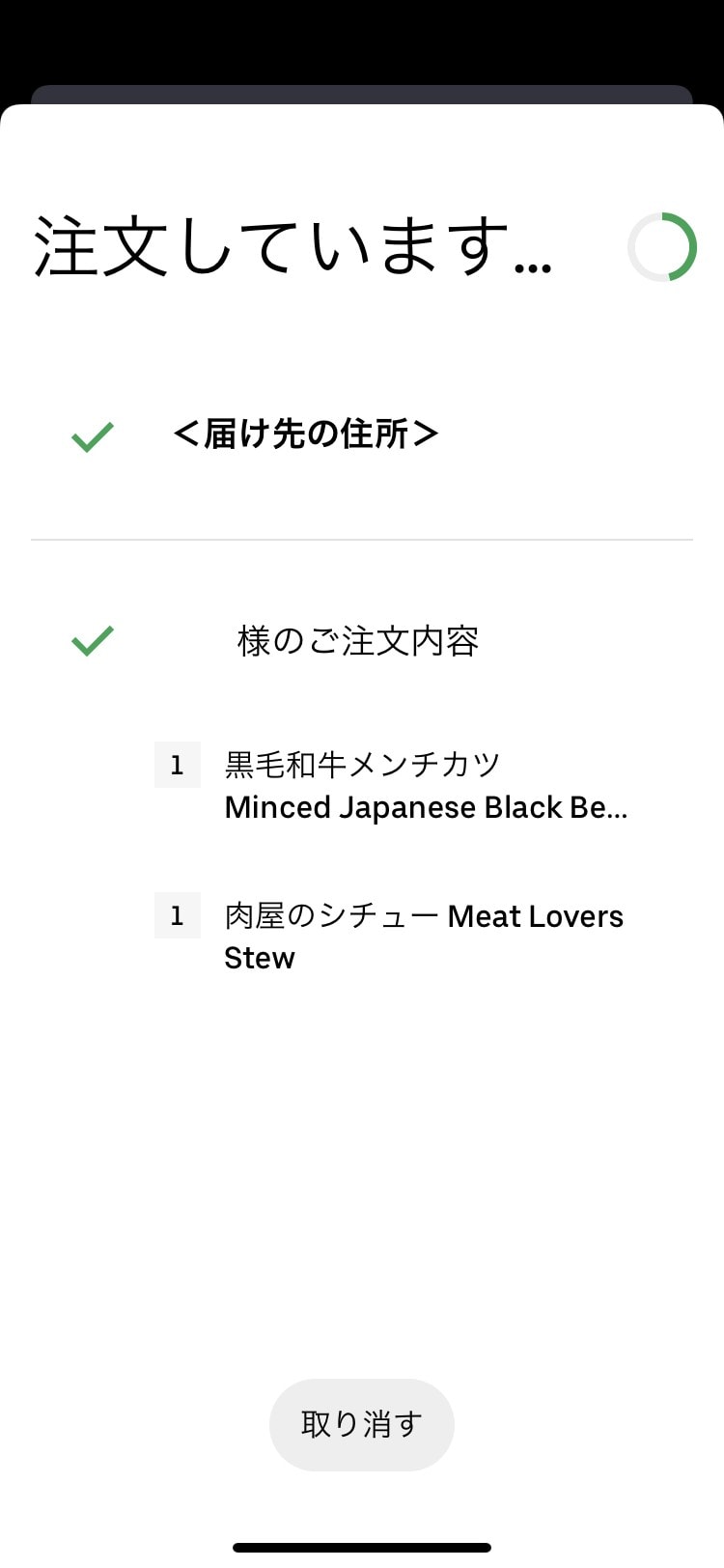
Task: Tap the green checkmark beside ご注文内容
Action: coord(93,640)
